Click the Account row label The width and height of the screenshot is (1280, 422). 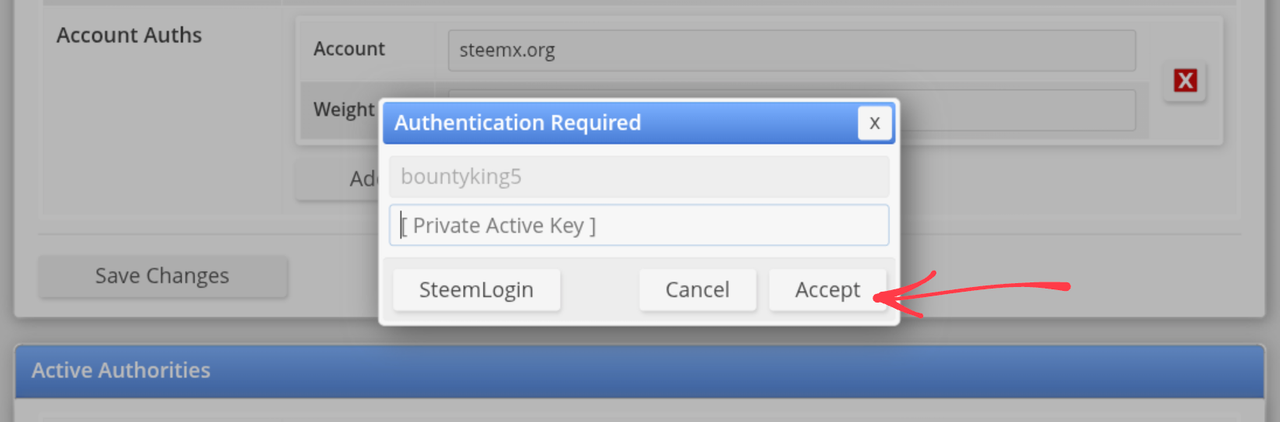point(349,49)
